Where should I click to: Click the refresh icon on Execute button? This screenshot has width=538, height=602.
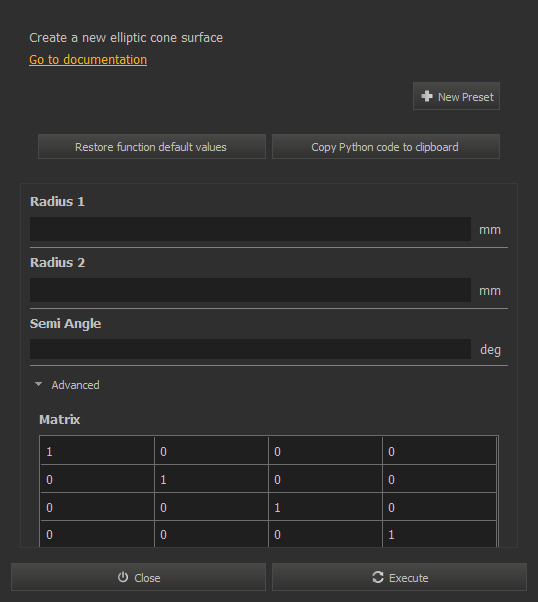point(378,577)
